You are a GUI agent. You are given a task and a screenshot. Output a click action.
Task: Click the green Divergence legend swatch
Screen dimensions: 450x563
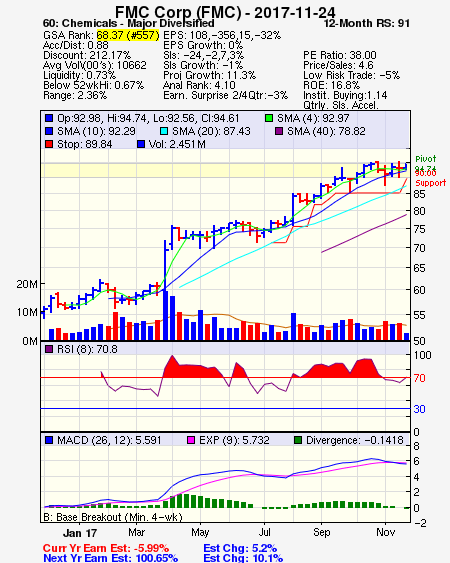click(298, 440)
